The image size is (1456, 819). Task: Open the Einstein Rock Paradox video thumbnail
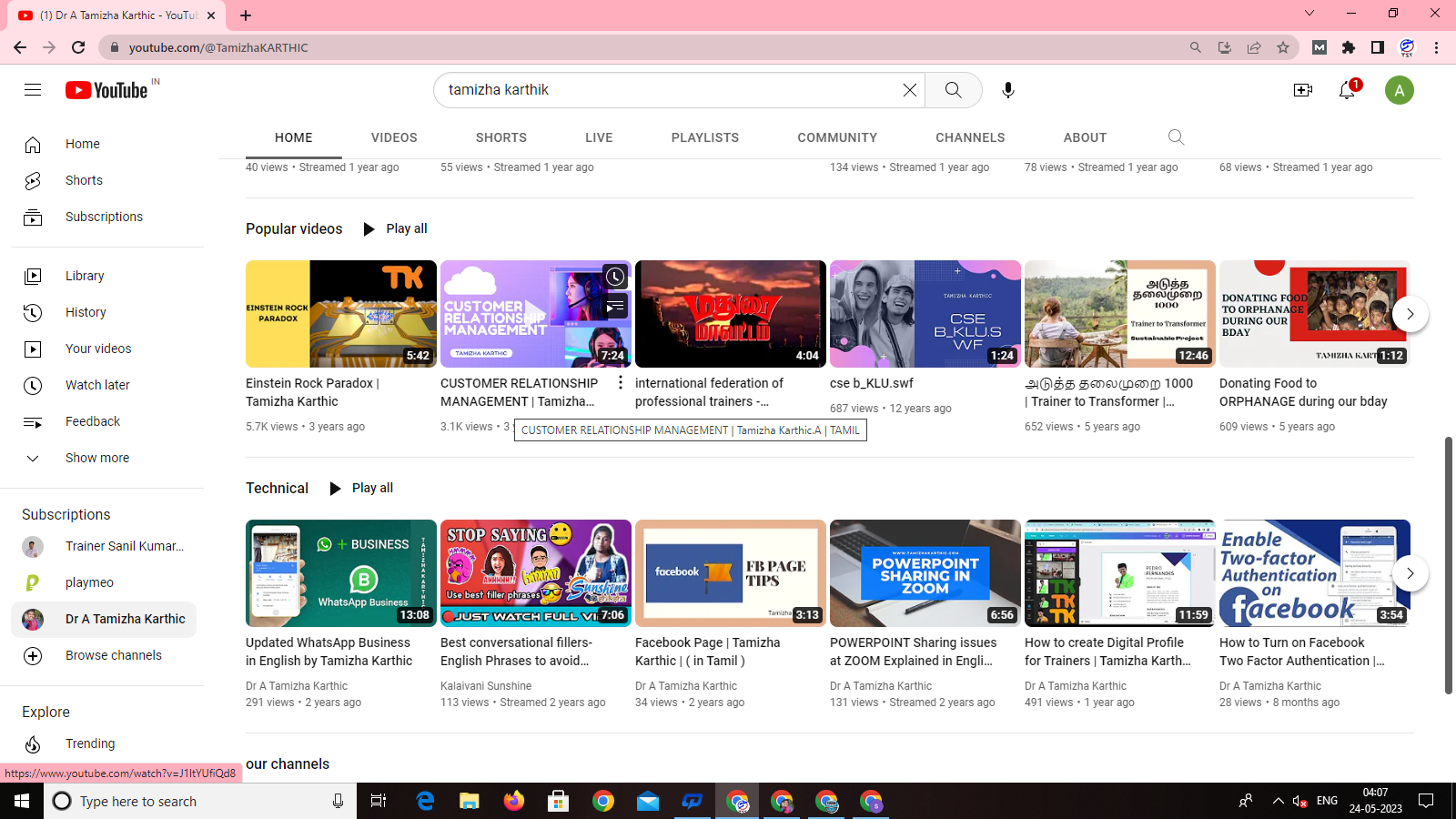[x=340, y=314]
